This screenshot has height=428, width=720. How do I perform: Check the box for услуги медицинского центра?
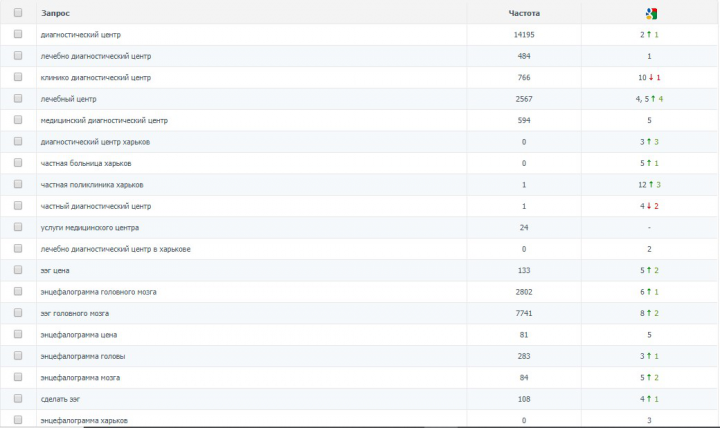click(x=18, y=227)
